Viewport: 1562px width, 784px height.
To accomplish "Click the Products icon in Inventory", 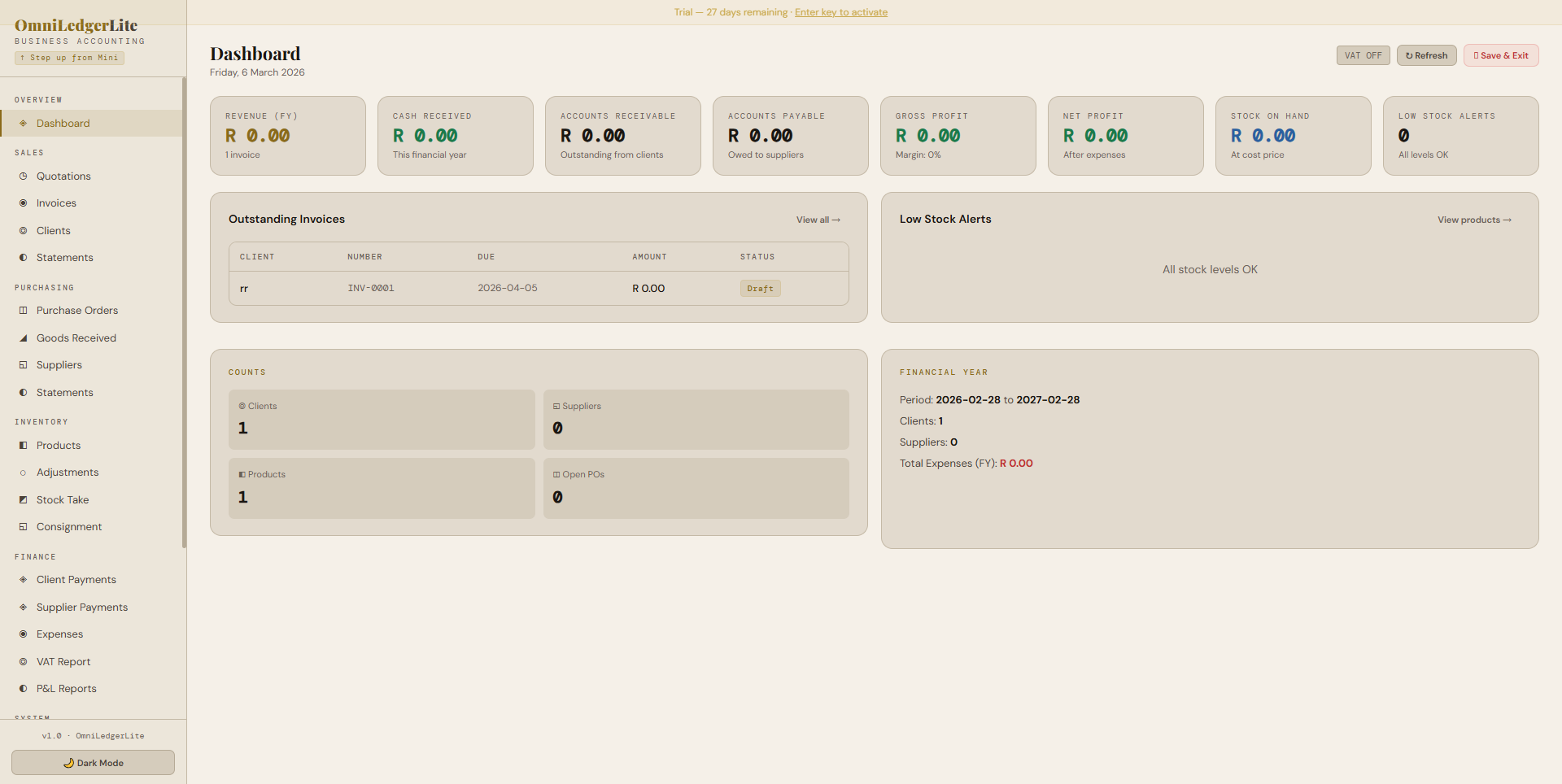I will [23, 446].
